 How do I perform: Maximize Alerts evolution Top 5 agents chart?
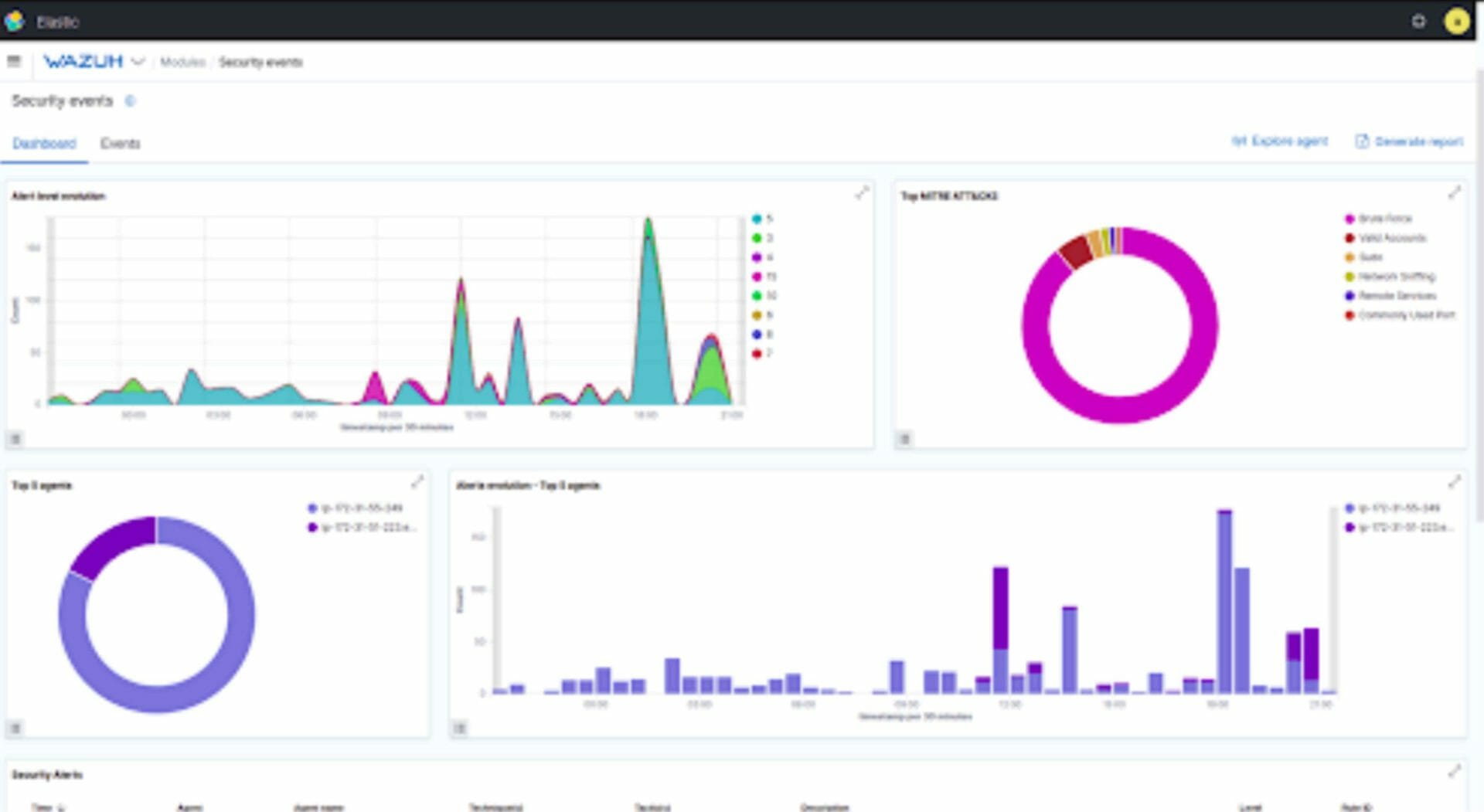[x=1454, y=483]
